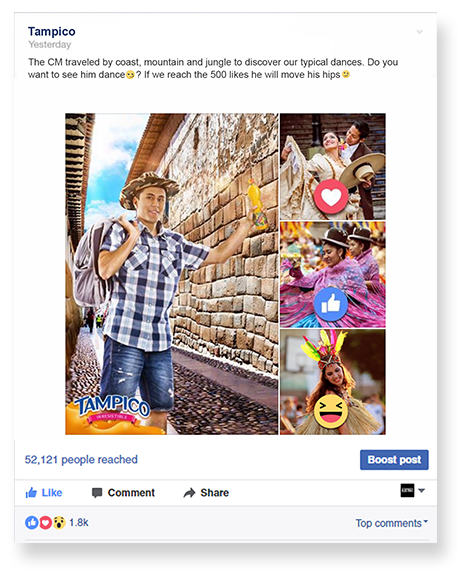Click the laughing emoji badge on feathered dancer

point(331,411)
